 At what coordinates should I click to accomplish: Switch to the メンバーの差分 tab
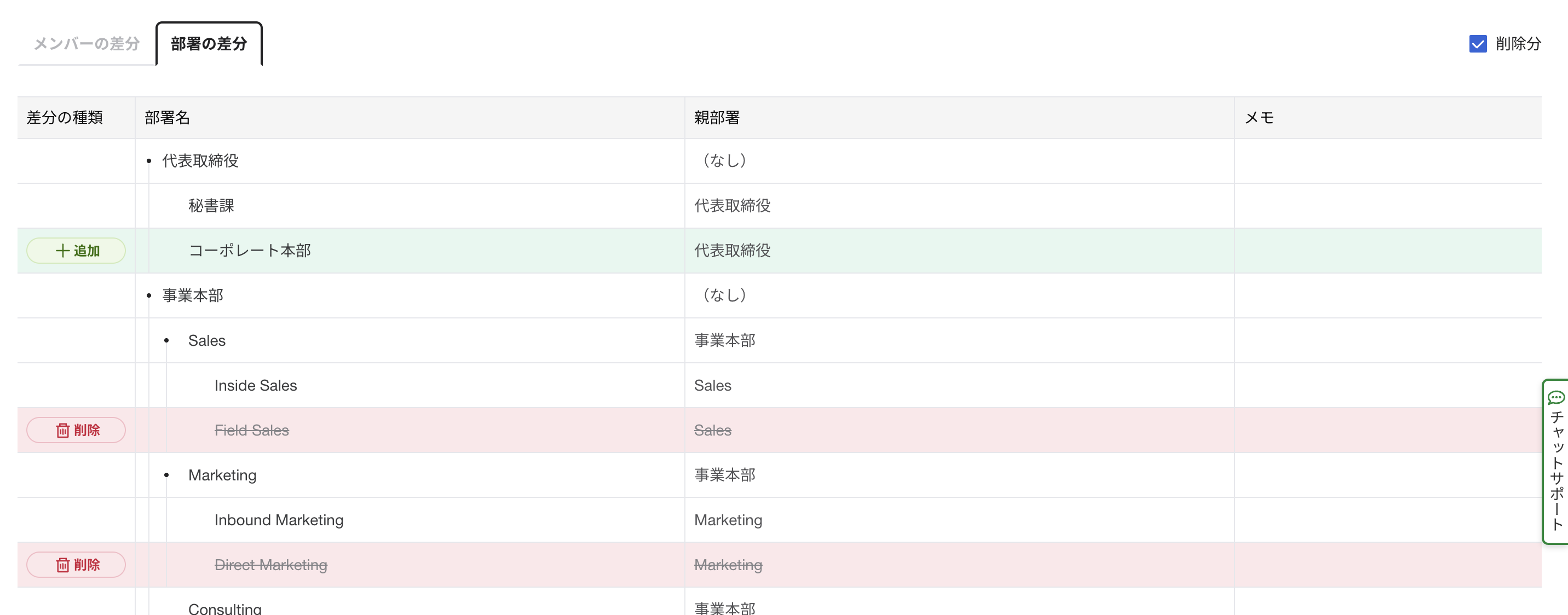click(87, 44)
